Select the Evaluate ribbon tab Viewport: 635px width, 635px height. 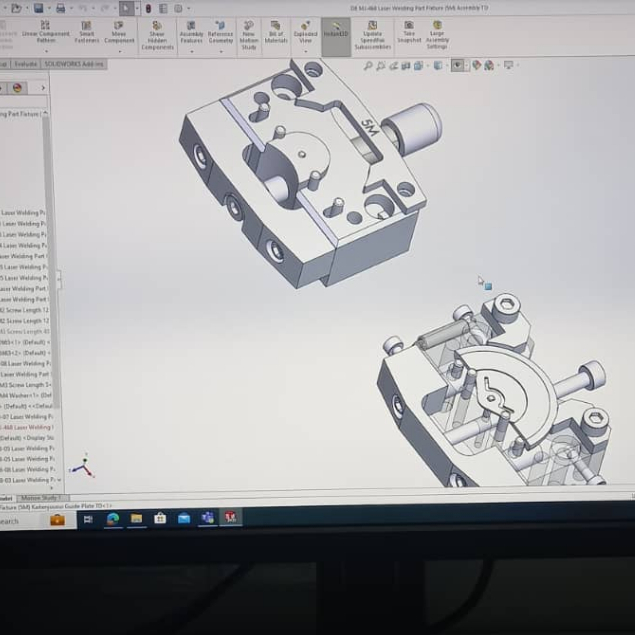pyautogui.click(x=26, y=64)
